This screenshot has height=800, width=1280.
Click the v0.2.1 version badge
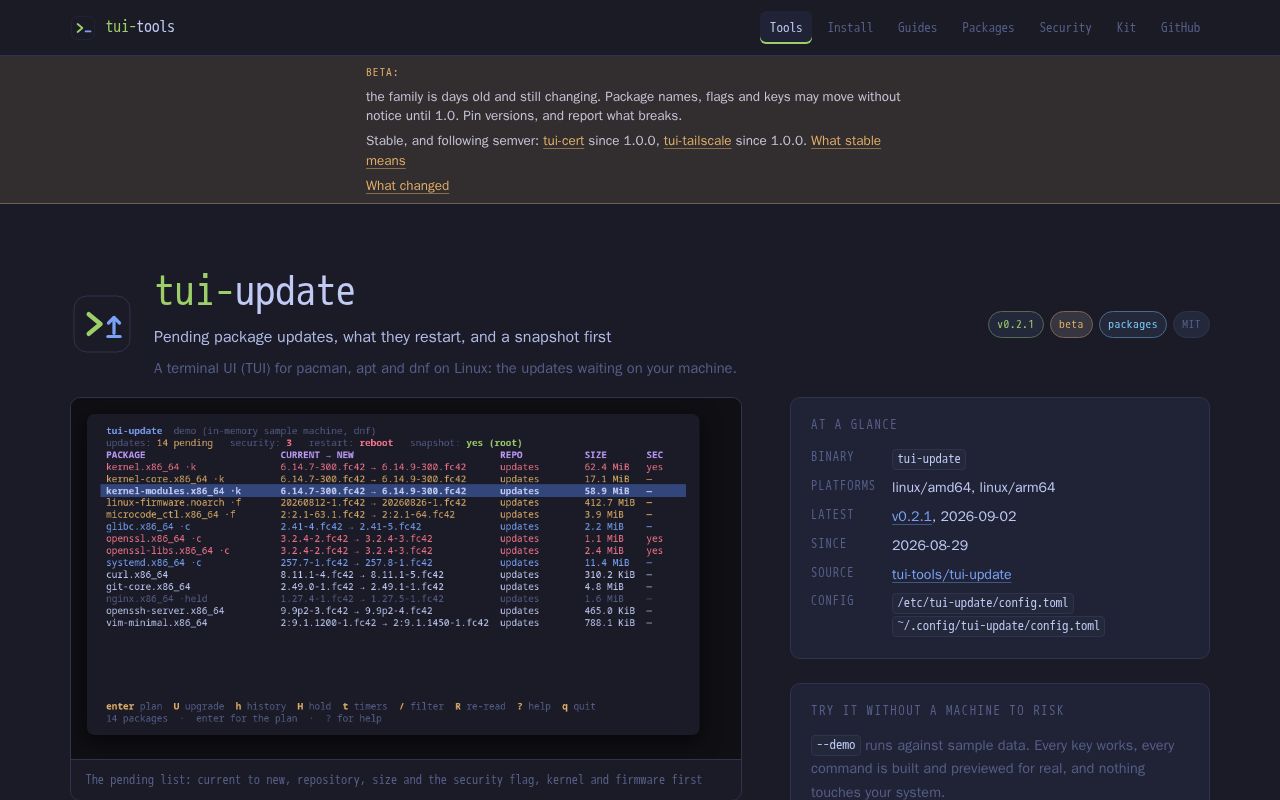point(1015,324)
